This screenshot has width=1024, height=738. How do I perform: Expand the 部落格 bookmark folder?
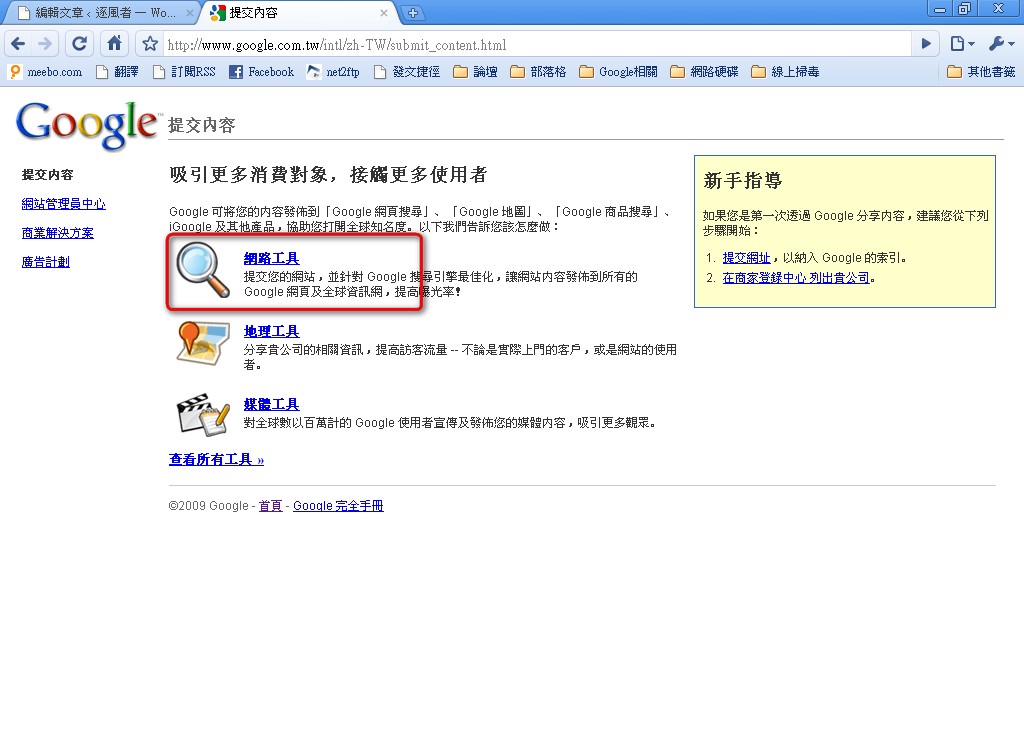coord(538,72)
